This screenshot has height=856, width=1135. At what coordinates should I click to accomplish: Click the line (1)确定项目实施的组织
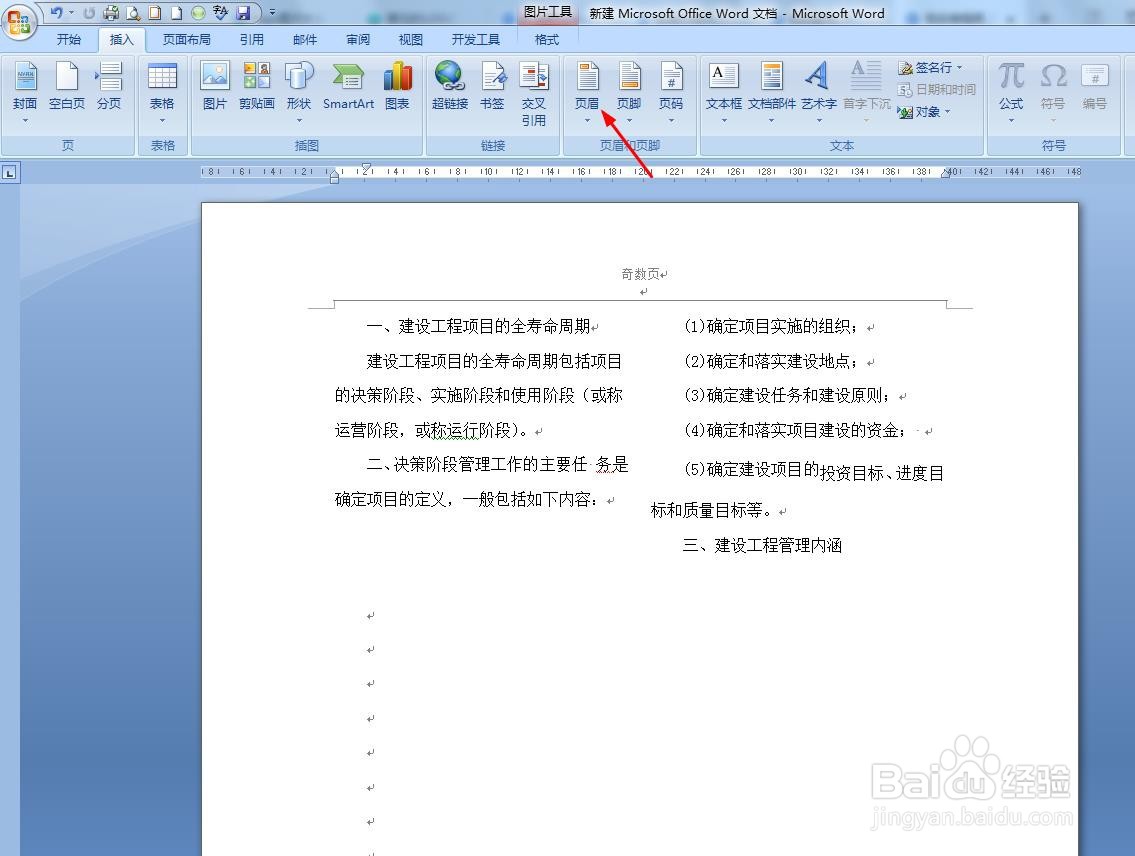point(772,327)
